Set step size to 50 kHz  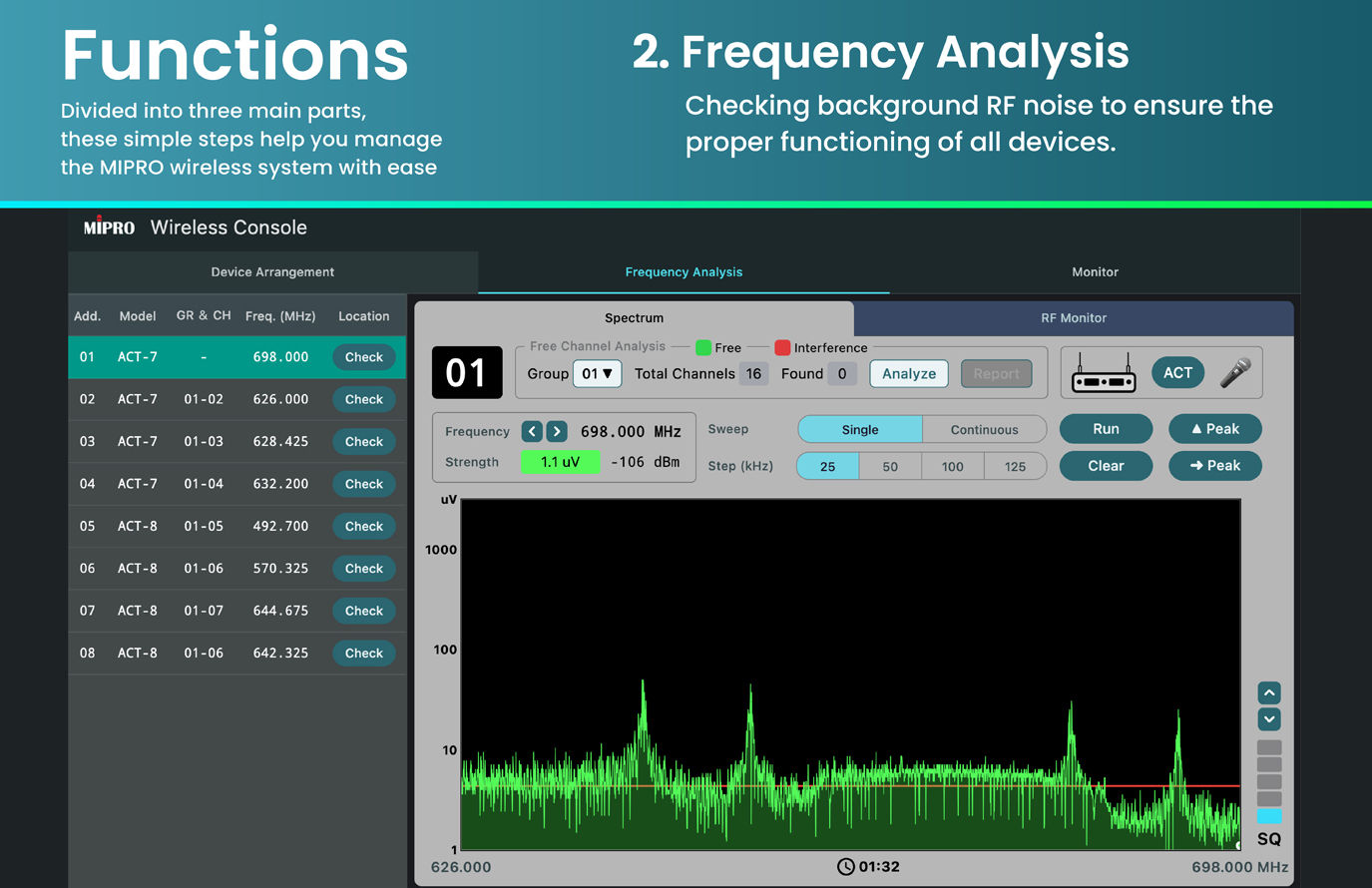click(890, 467)
